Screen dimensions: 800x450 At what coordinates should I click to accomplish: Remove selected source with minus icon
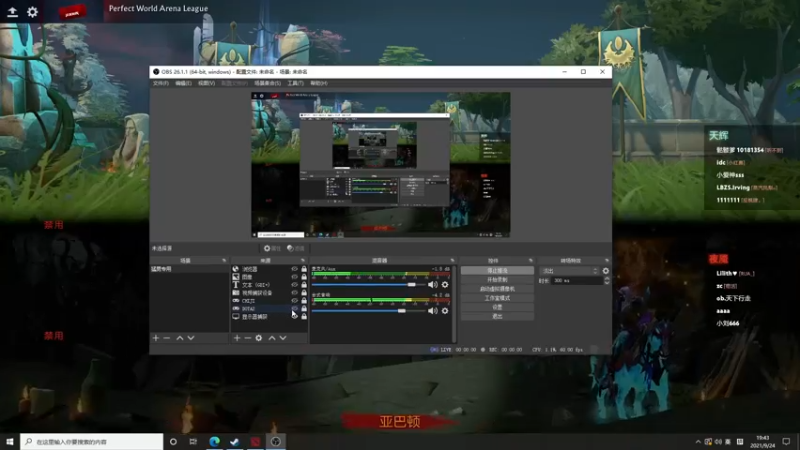(247, 338)
